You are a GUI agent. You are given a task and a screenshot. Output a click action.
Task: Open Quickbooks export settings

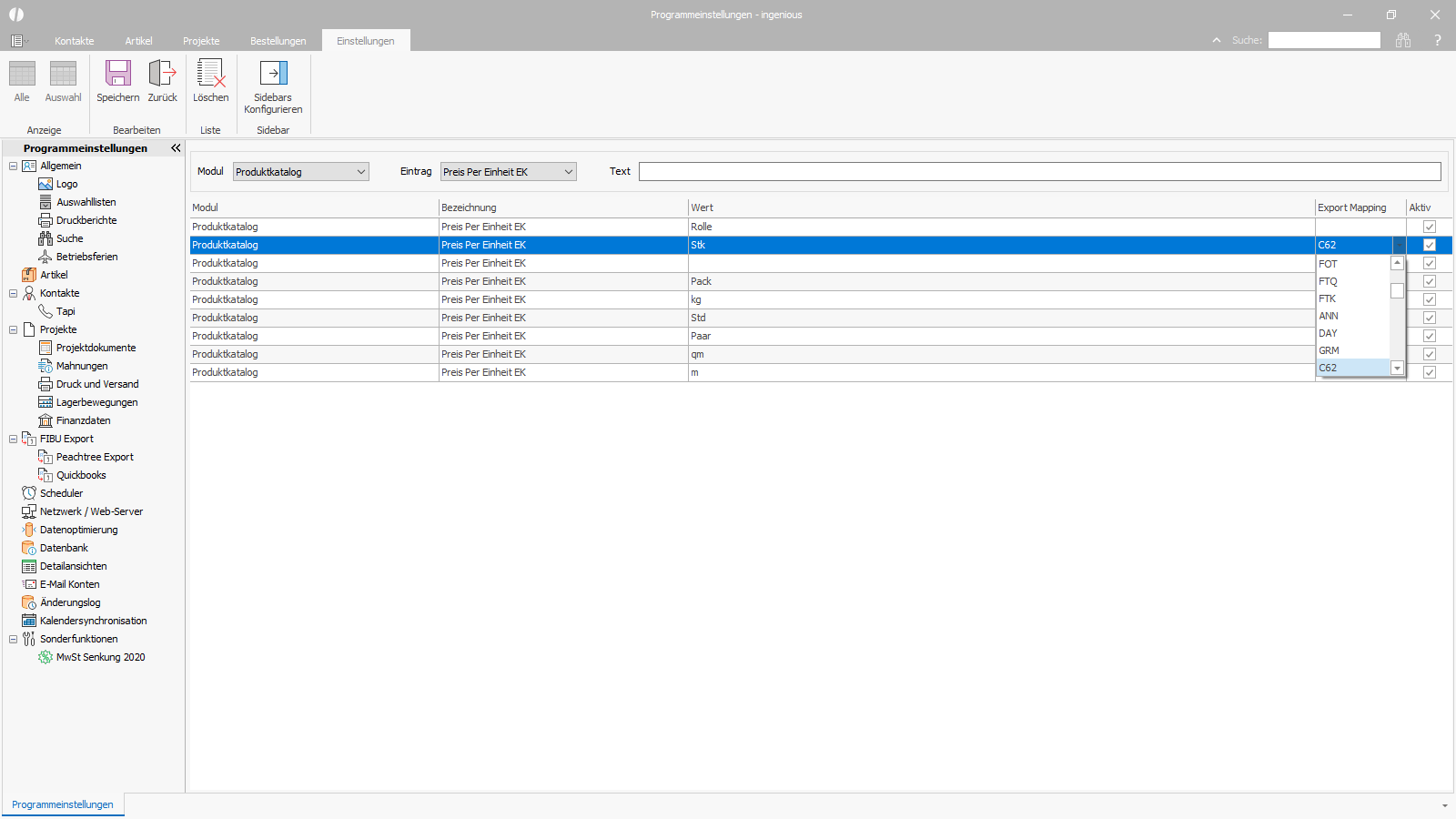pyautogui.click(x=81, y=475)
